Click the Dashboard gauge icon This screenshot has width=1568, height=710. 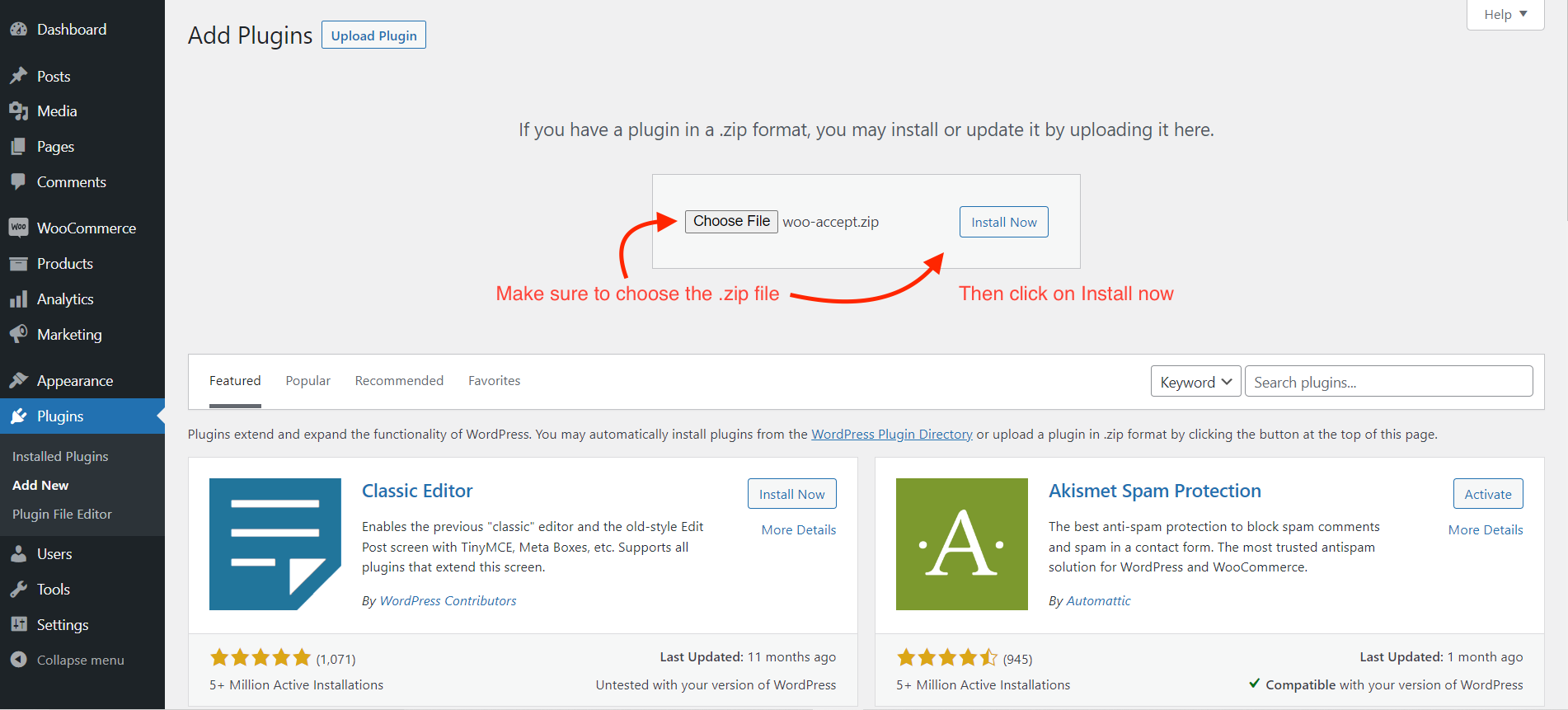(18, 29)
